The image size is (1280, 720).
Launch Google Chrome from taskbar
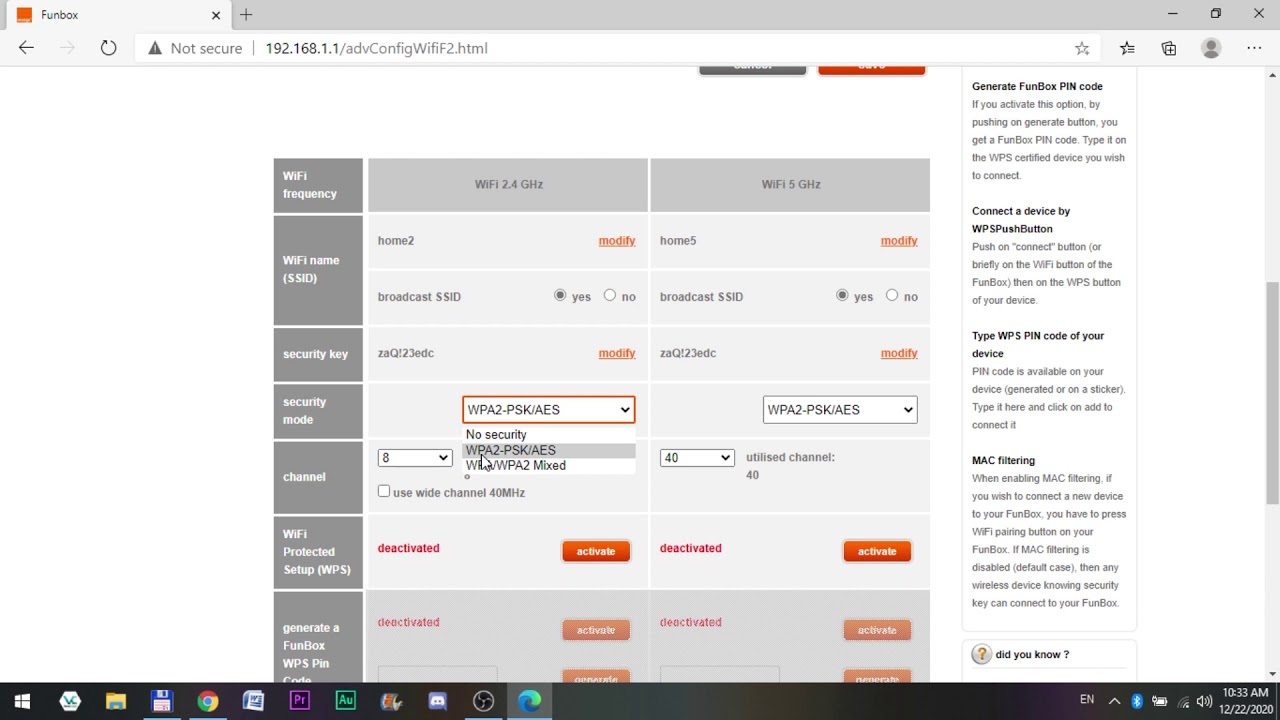[207, 701]
